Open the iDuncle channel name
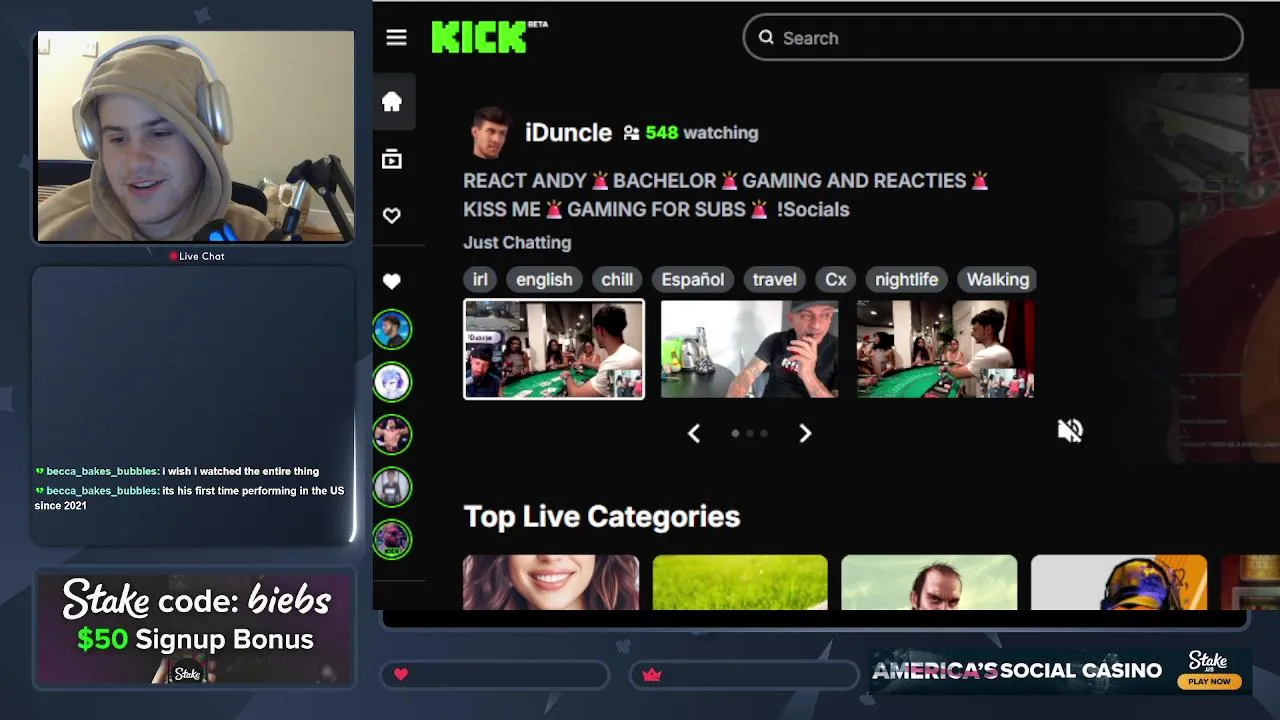The width and height of the screenshot is (1280, 720). 568,133
